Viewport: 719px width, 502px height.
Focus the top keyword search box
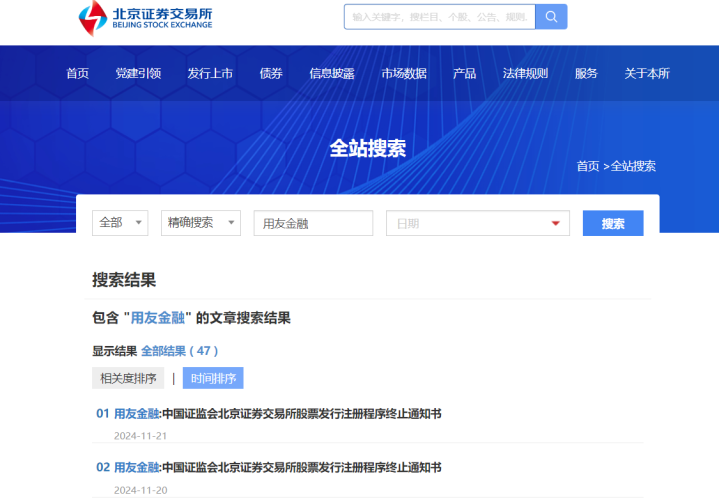click(x=439, y=17)
